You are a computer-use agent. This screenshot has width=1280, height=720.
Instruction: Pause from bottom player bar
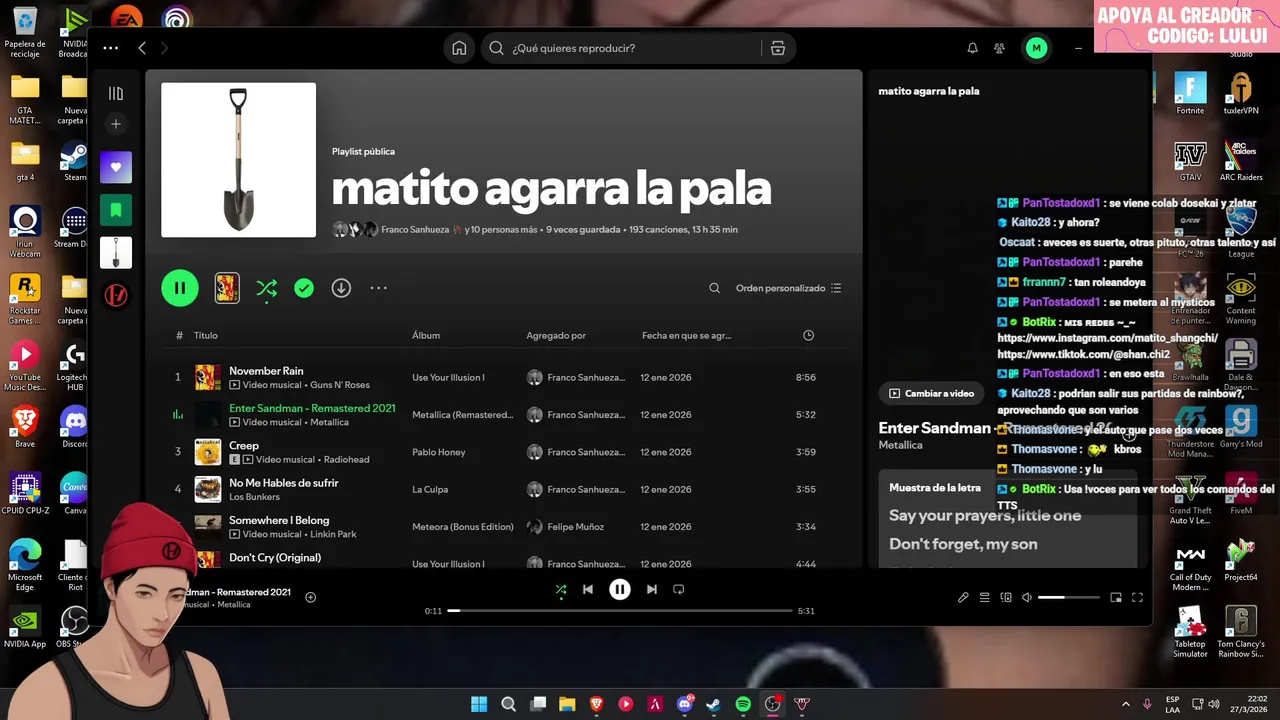click(620, 589)
